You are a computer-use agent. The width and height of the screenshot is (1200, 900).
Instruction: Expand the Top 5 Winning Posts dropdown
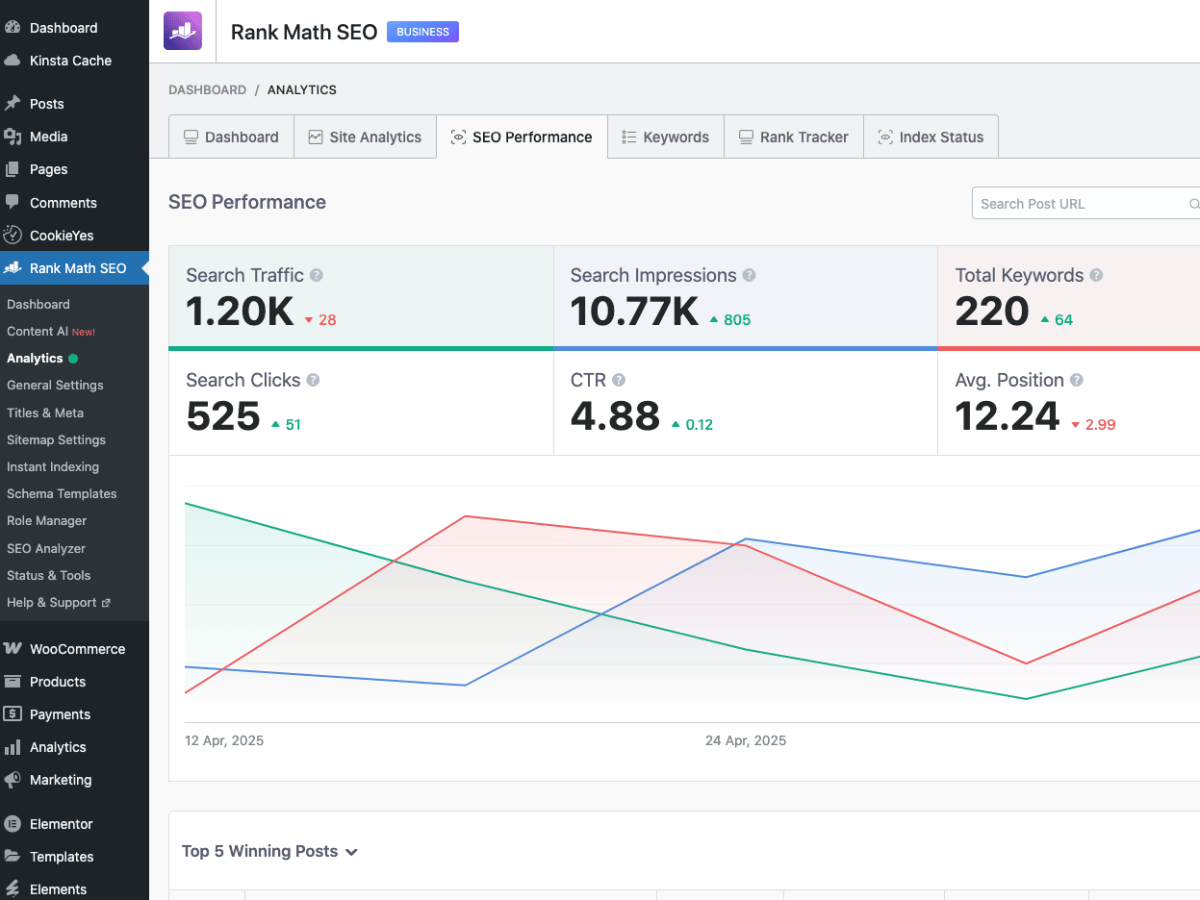351,852
